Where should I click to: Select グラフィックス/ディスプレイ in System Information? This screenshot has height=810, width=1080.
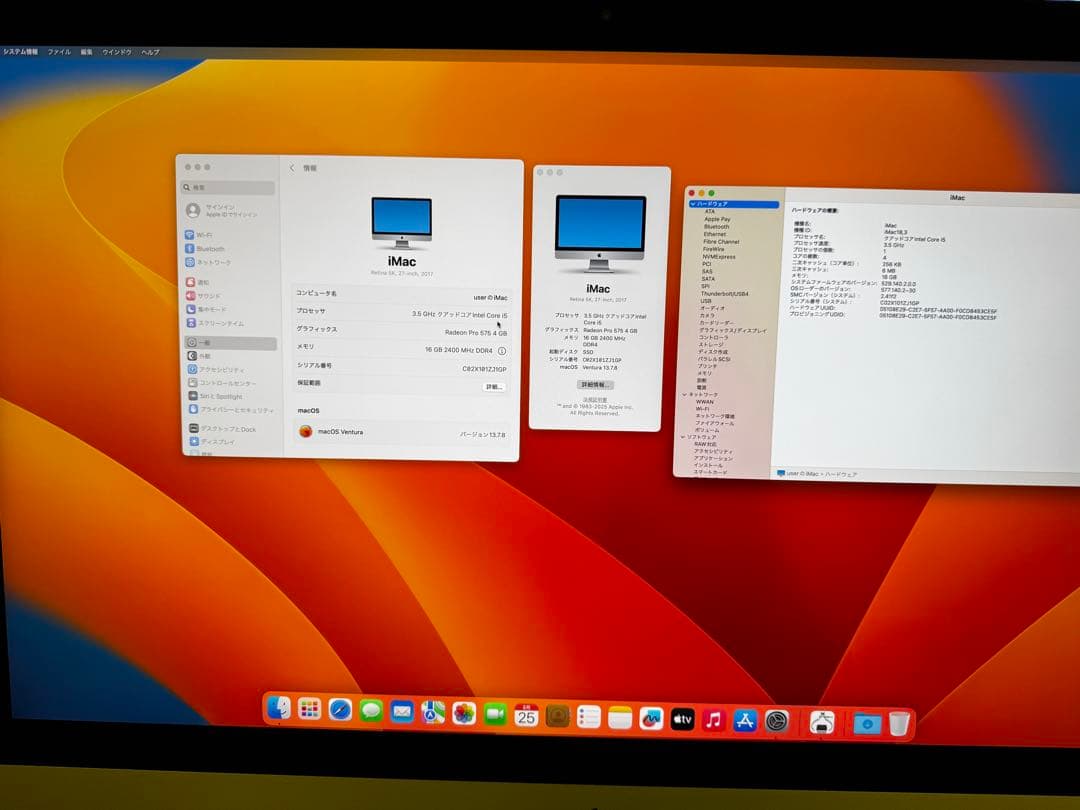(x=733, y=331)
